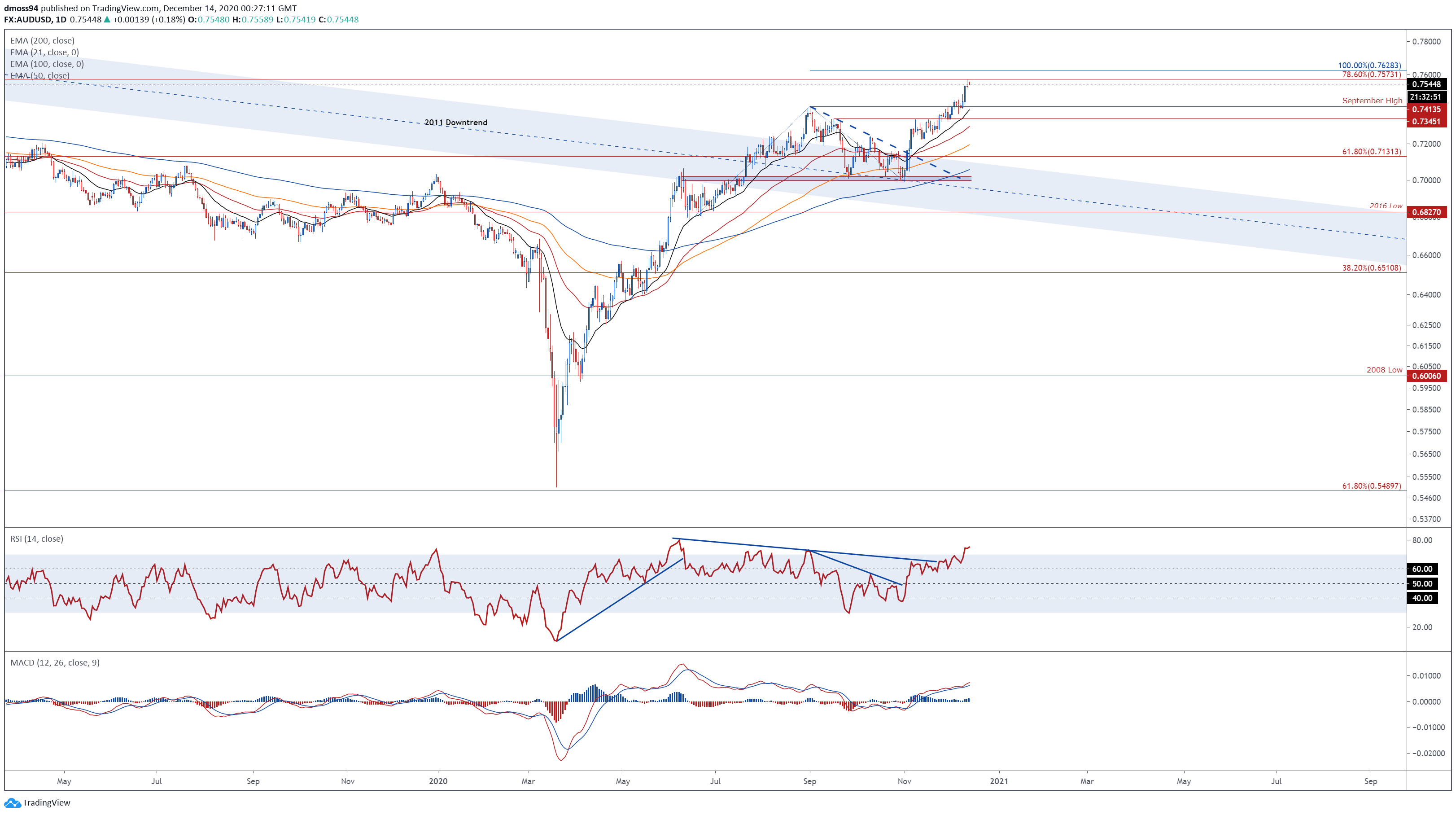
Task: Click the 0.73451 red price tag
Action: [1426, 122]
